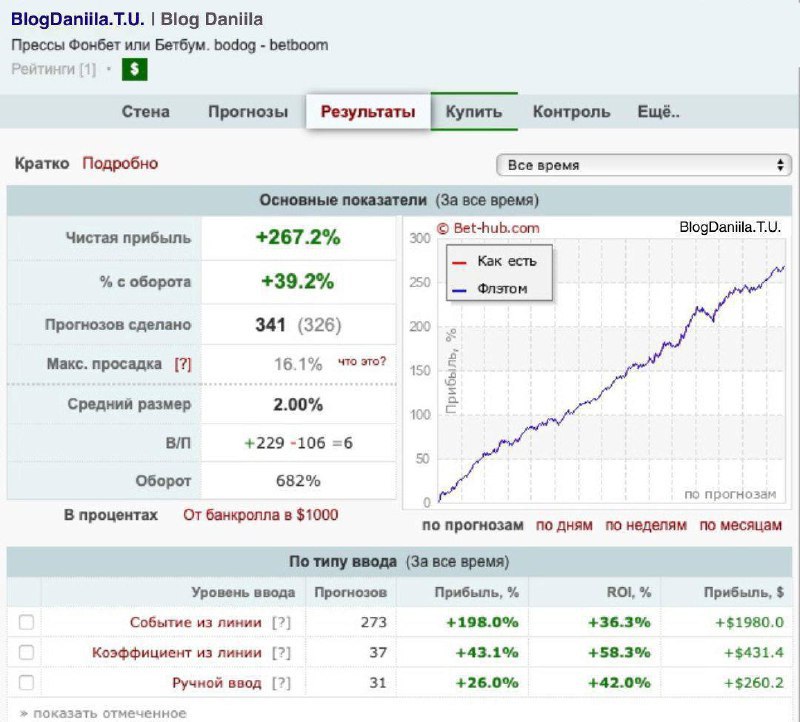Click the что это? link

361,362
